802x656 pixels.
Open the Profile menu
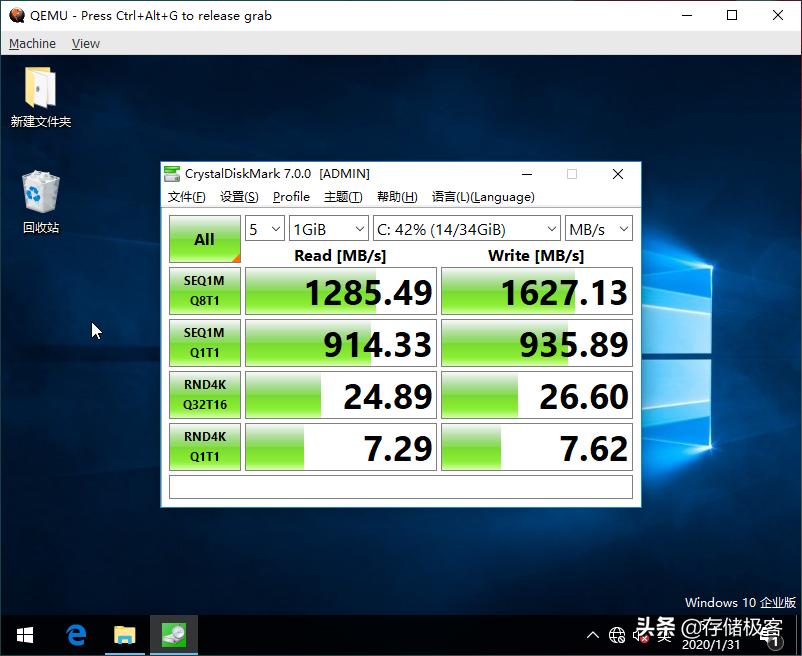[x=291, y=197]
